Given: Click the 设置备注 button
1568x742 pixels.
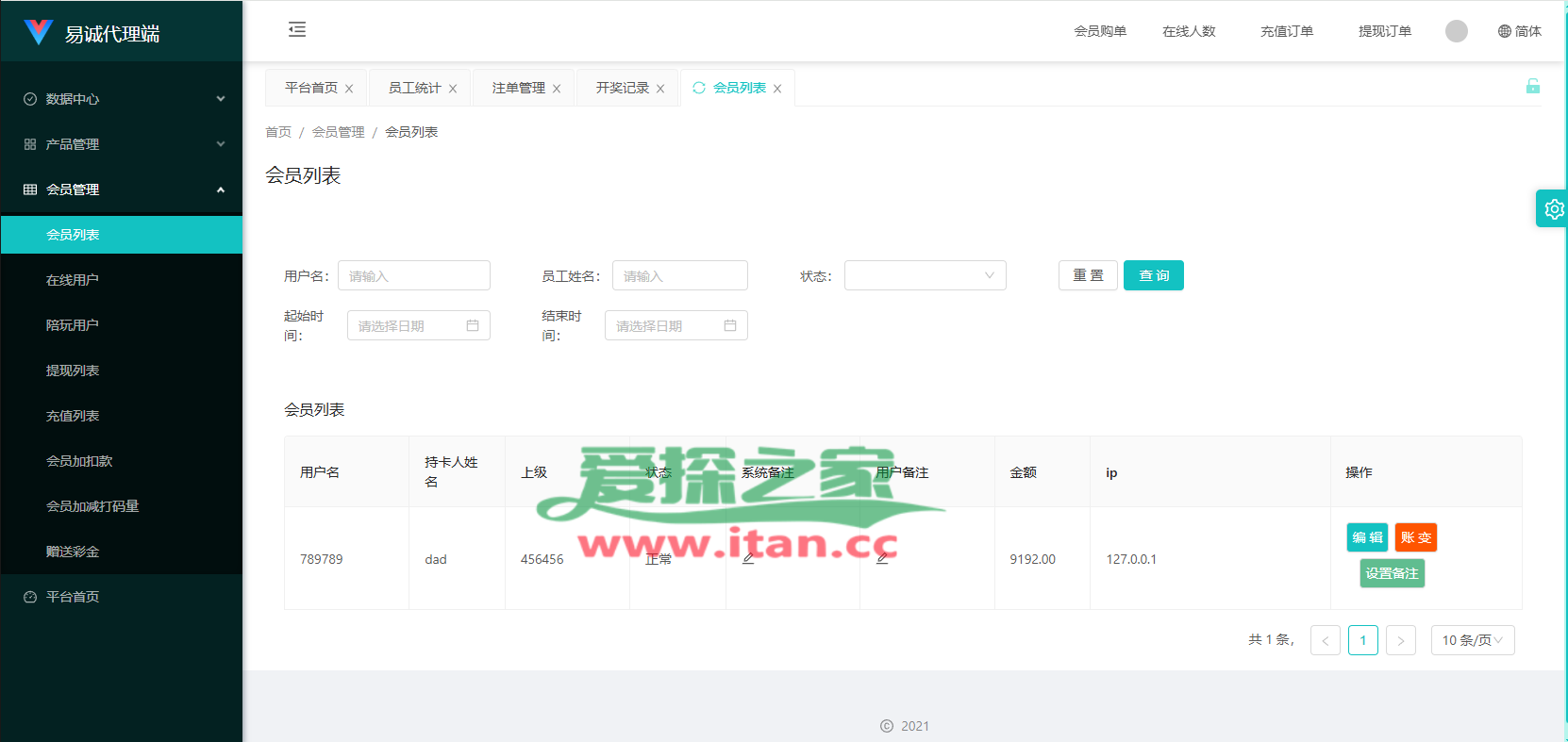Looking at the screenshot, I should click(1392, 573).
